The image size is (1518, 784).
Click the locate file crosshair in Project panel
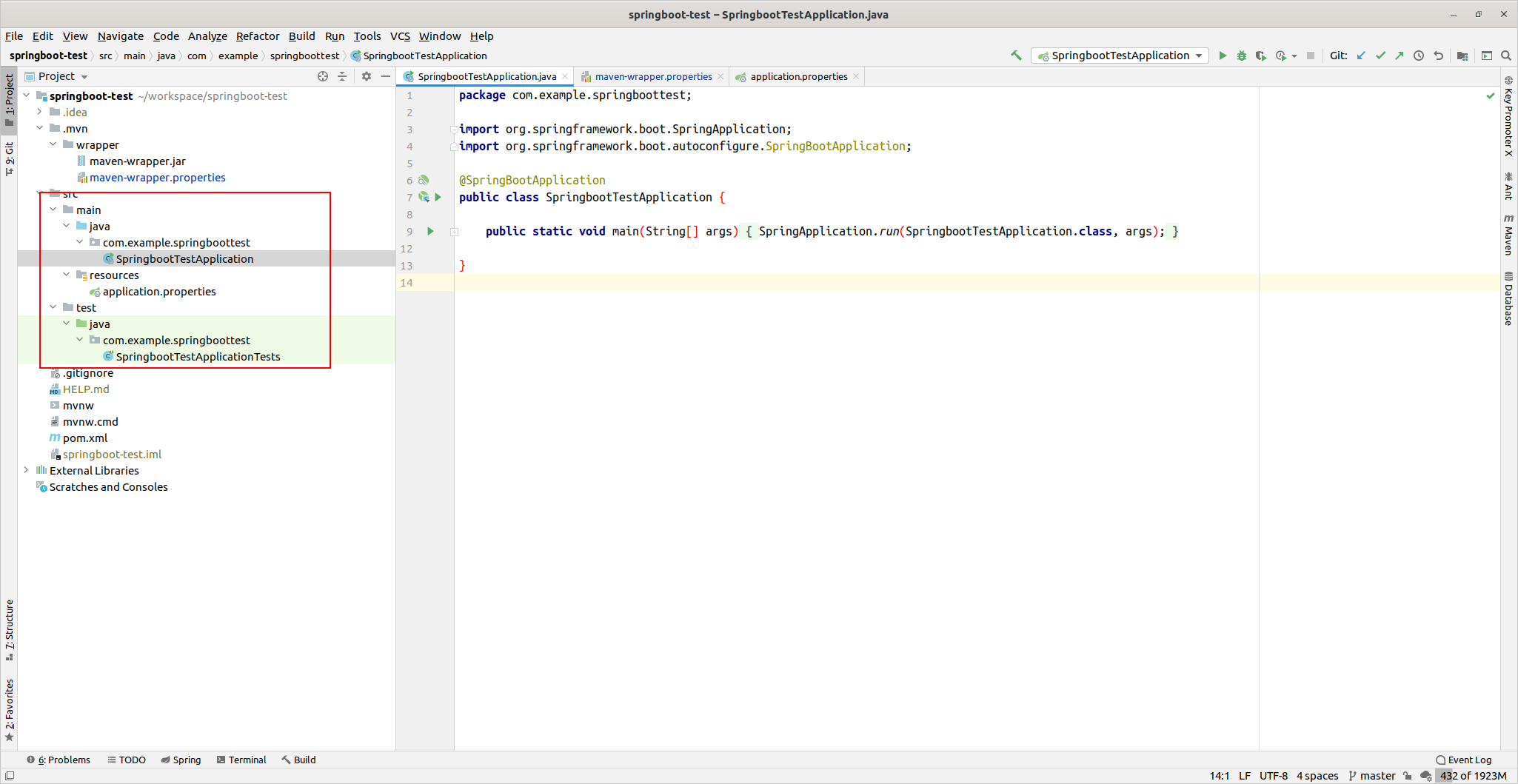[x=323, y=76]
